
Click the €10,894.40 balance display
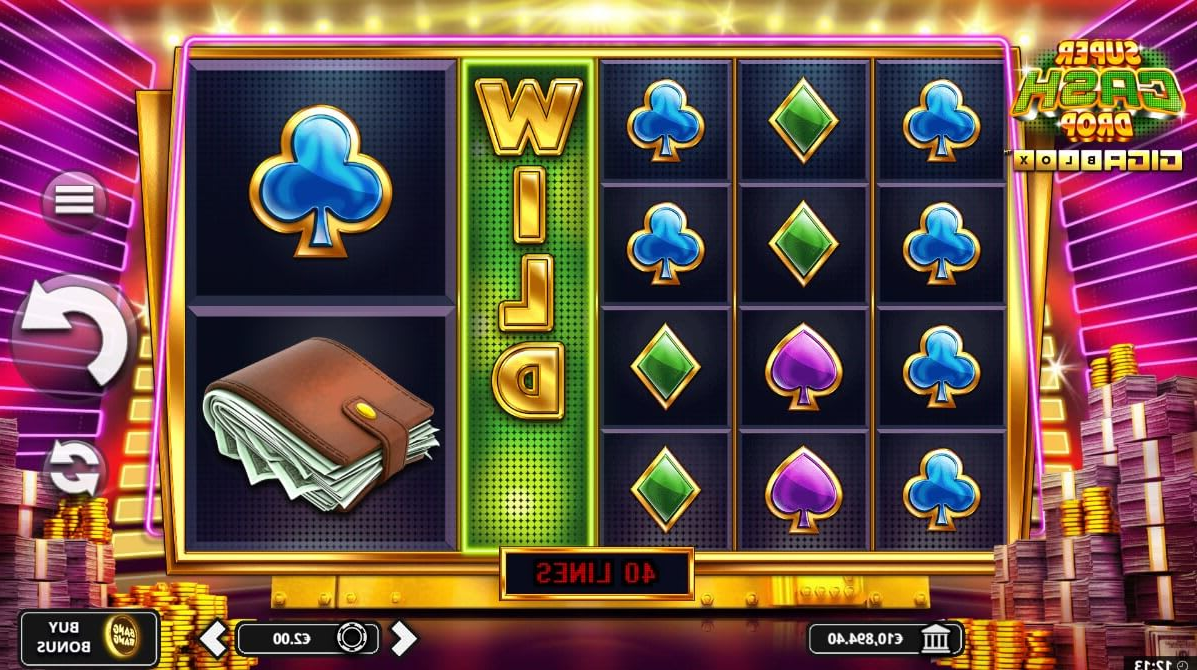886,638
